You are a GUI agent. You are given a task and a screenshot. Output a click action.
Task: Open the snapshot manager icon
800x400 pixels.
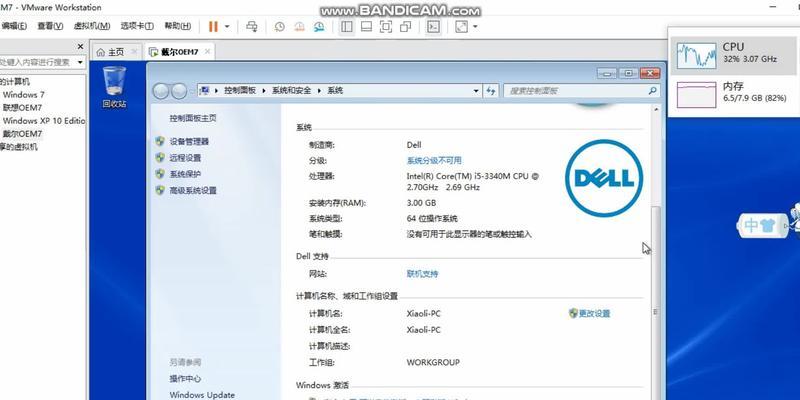pos(319,27)
